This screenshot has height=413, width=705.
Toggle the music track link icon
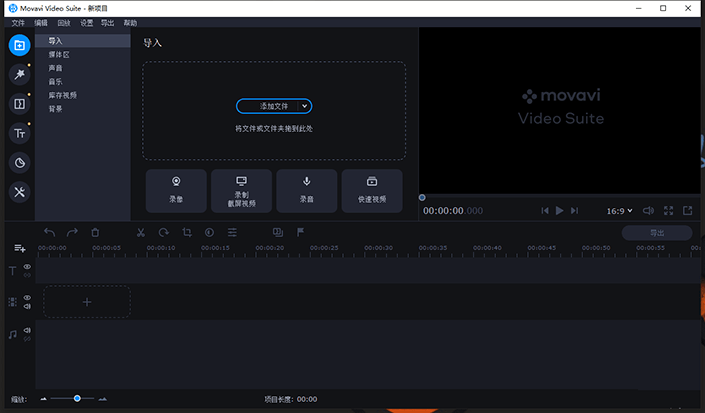point(27,339)
